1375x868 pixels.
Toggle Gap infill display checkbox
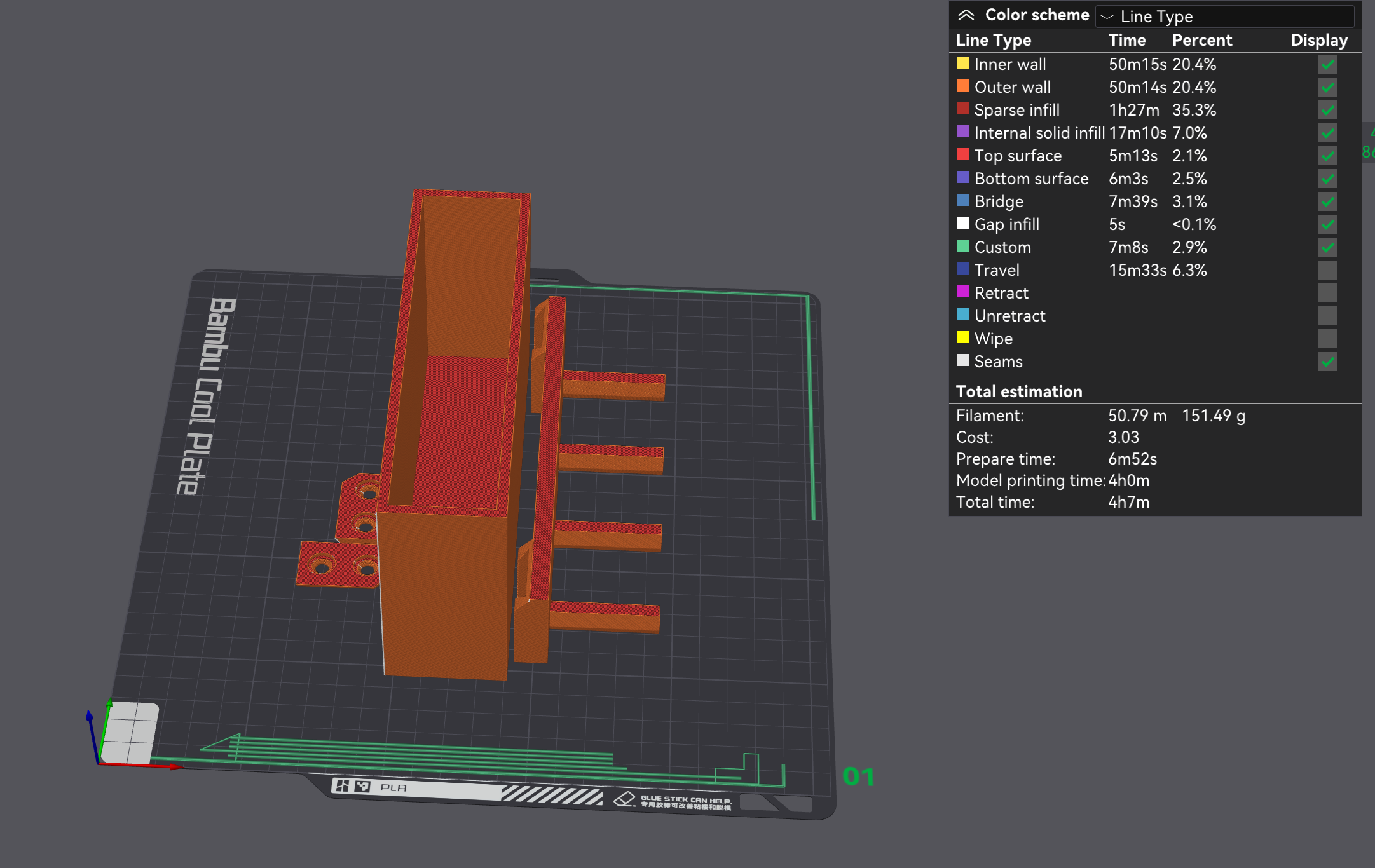pyautogui.click(x=1327, y=224)
